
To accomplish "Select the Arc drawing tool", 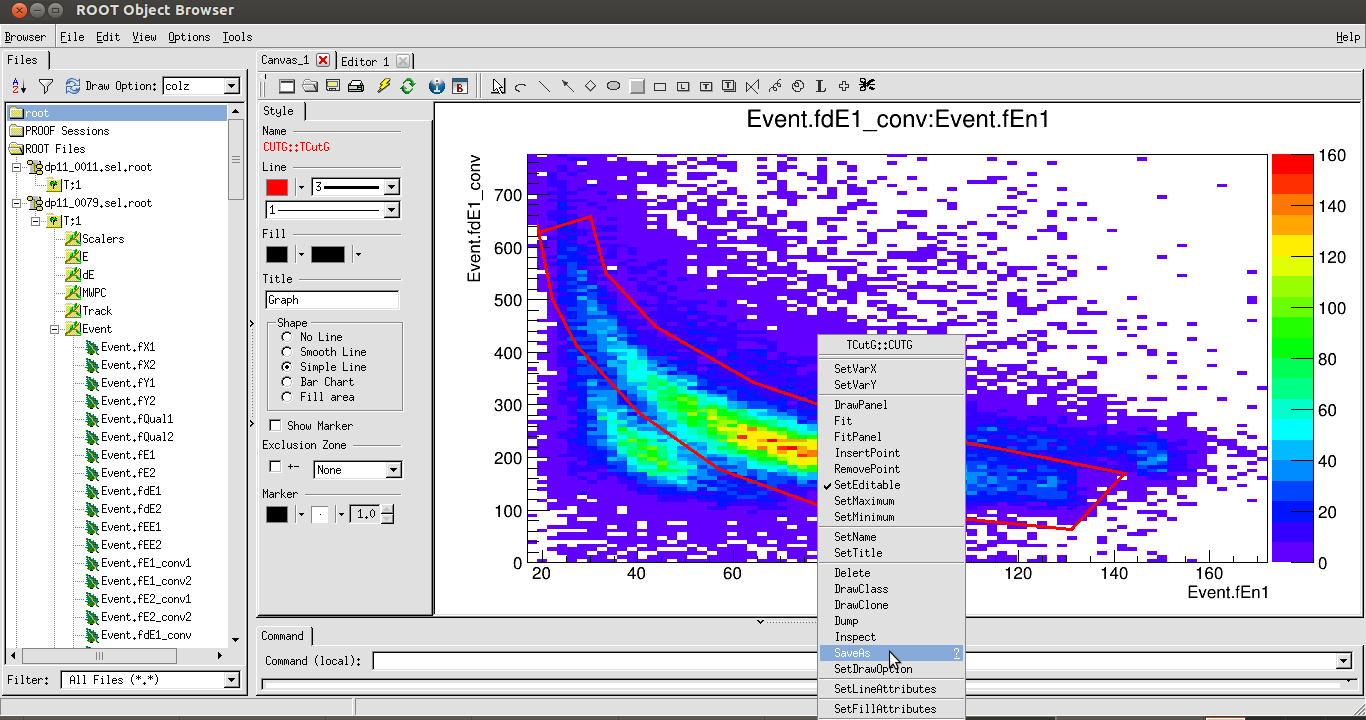I will [x=521, y=86].
